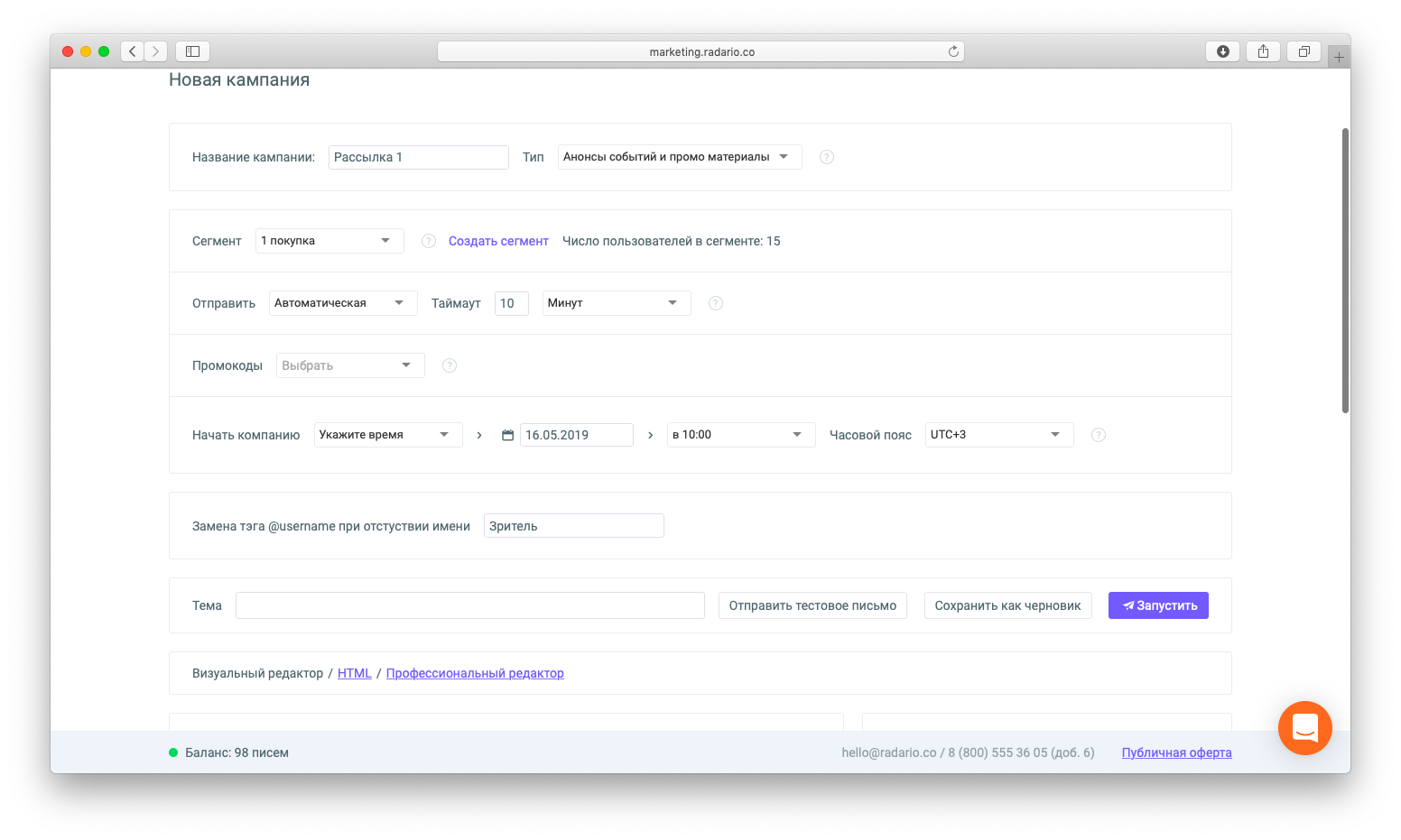Click the campaign name field 'Рассылка 1'
Image resolution: width=1401 pixels, height=840 pixels.
click(419, 157)
